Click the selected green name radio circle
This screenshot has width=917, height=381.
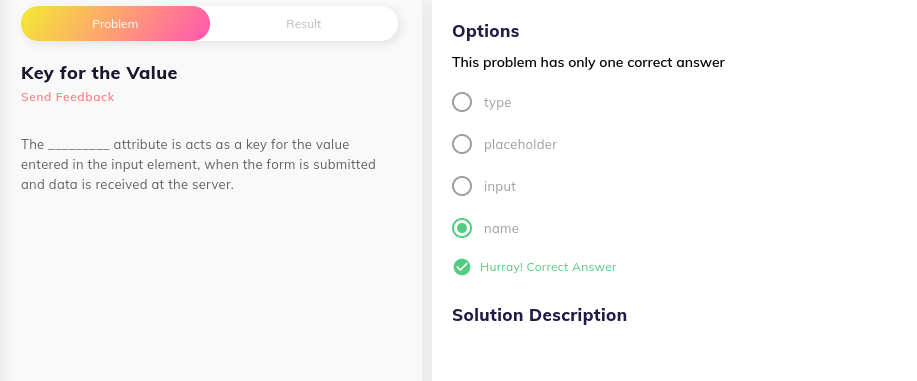462,228
